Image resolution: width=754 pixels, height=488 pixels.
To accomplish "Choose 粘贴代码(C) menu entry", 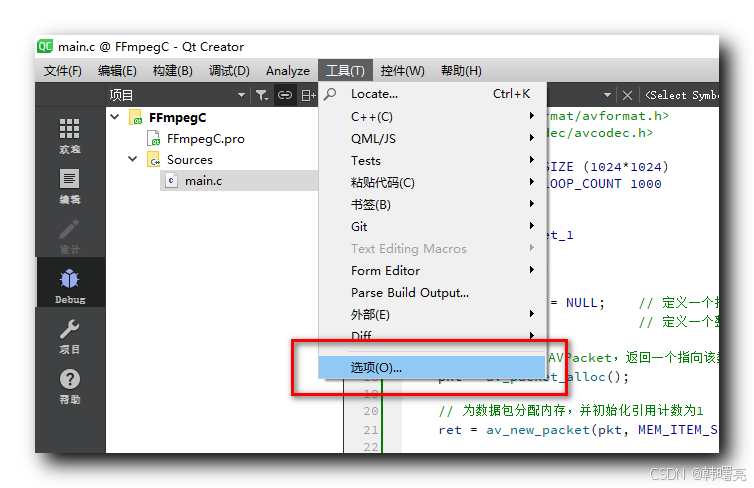I will [432, 182].
